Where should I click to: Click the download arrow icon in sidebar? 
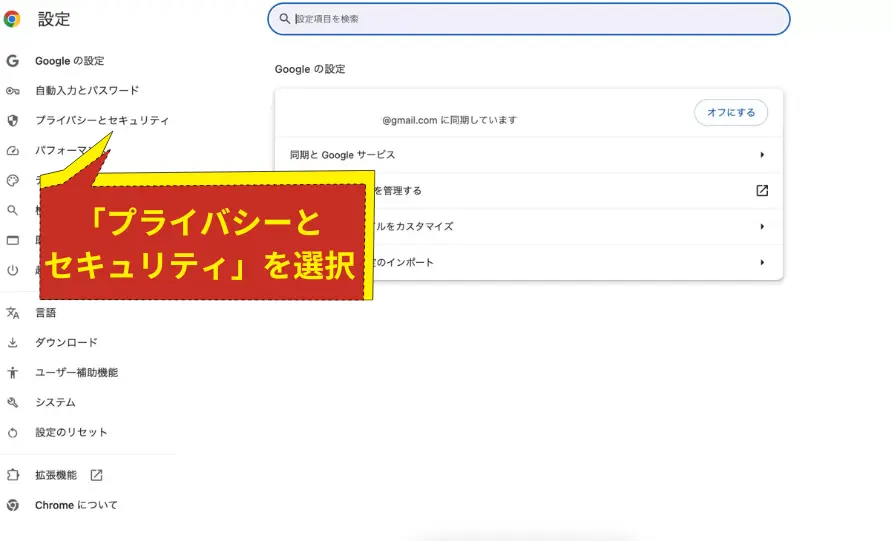tap(13, 342)
